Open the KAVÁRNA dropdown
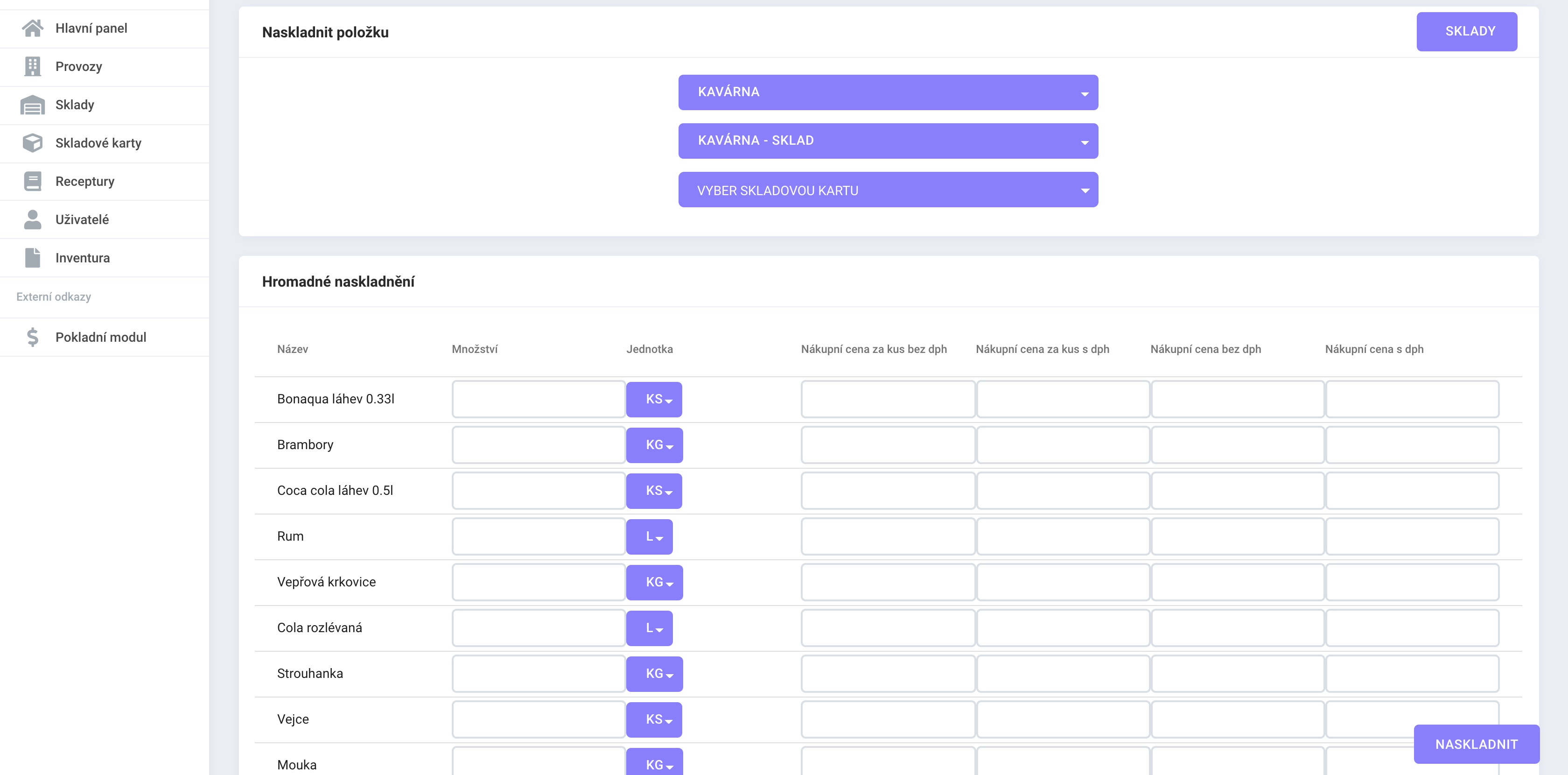 tap(888, 92)
